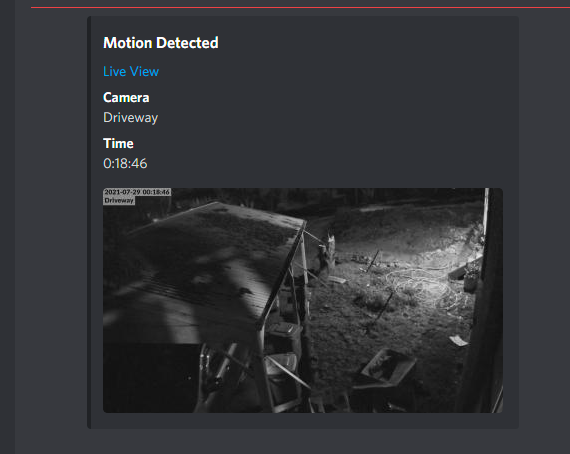Select the Camera field label
The image size is (570, 454).
click(126, 97)
